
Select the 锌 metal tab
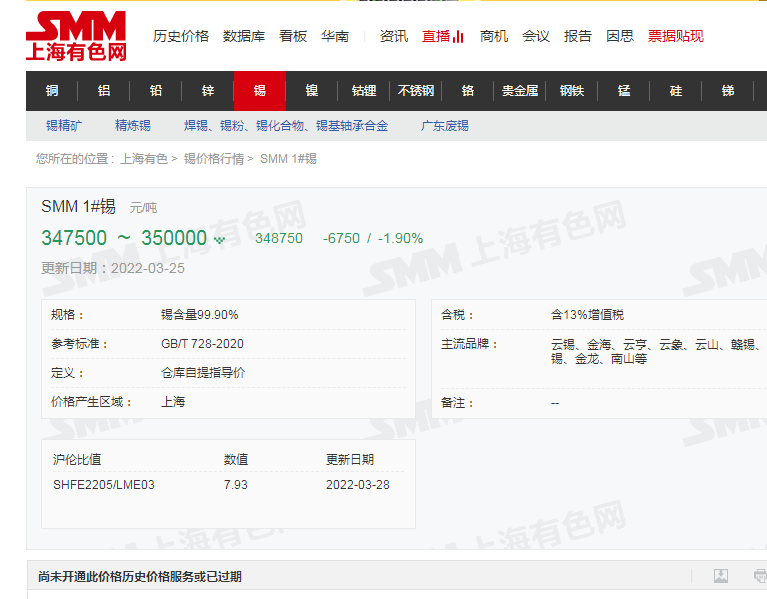click(208, 91)
